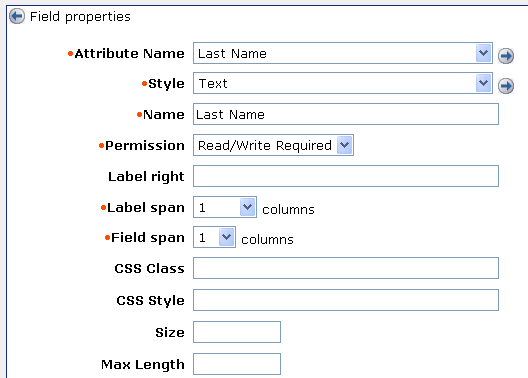Click the Name label
Screen dimensions: 528x378
pyautogui.click(x=164, y=115)
